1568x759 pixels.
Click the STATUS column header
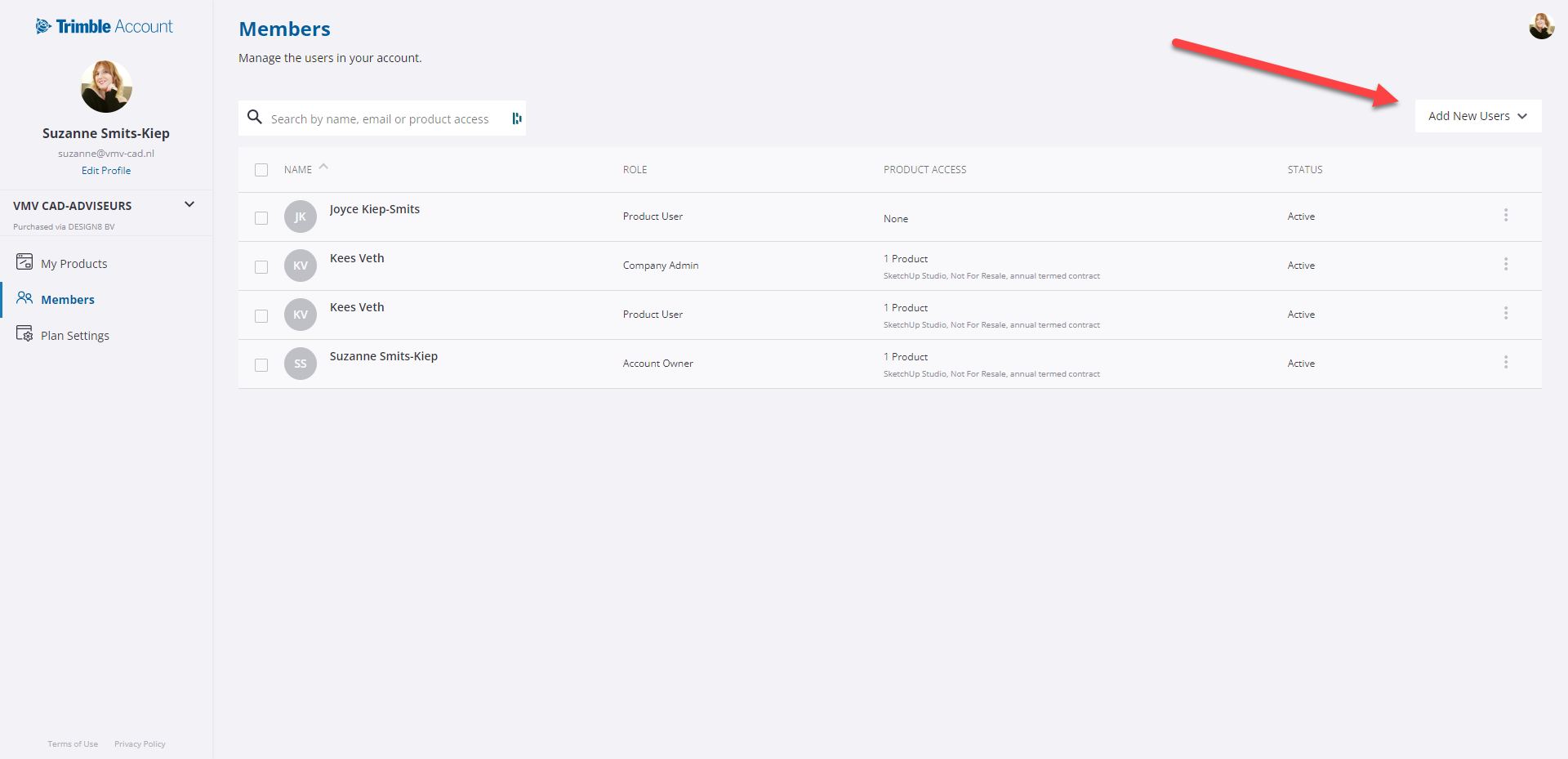1305,170
